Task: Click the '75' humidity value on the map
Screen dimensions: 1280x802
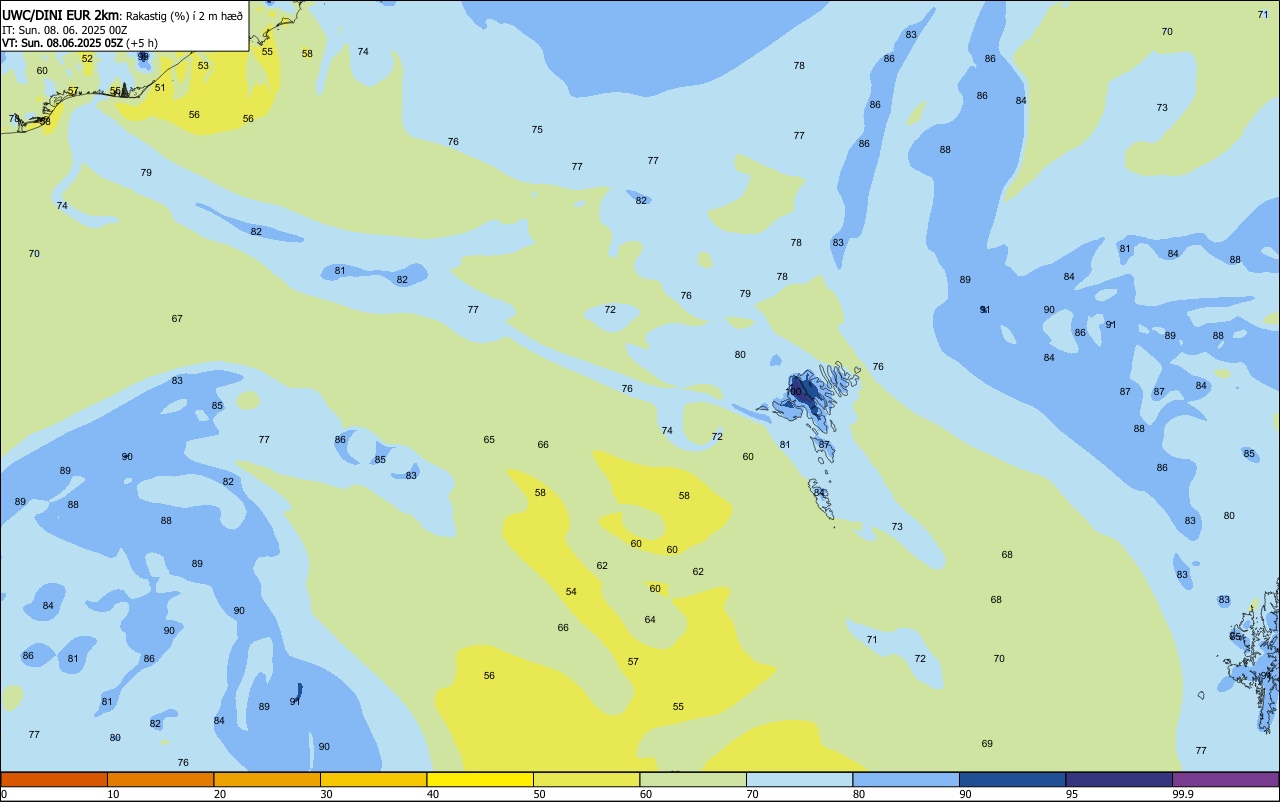Action: click(537, 130)
